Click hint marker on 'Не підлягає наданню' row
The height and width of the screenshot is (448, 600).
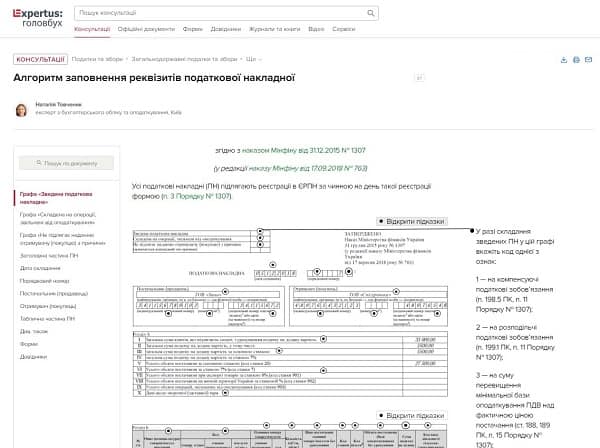click(260, 244)
